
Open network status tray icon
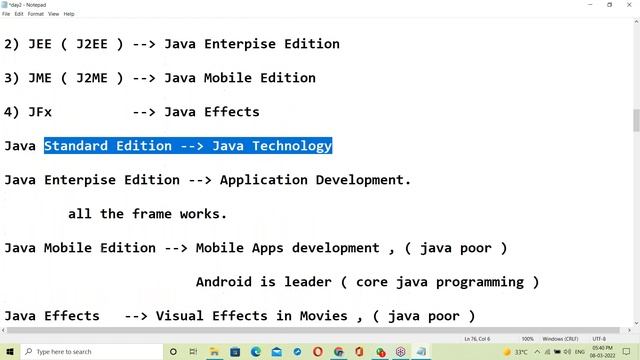click(x=547, y=351)
